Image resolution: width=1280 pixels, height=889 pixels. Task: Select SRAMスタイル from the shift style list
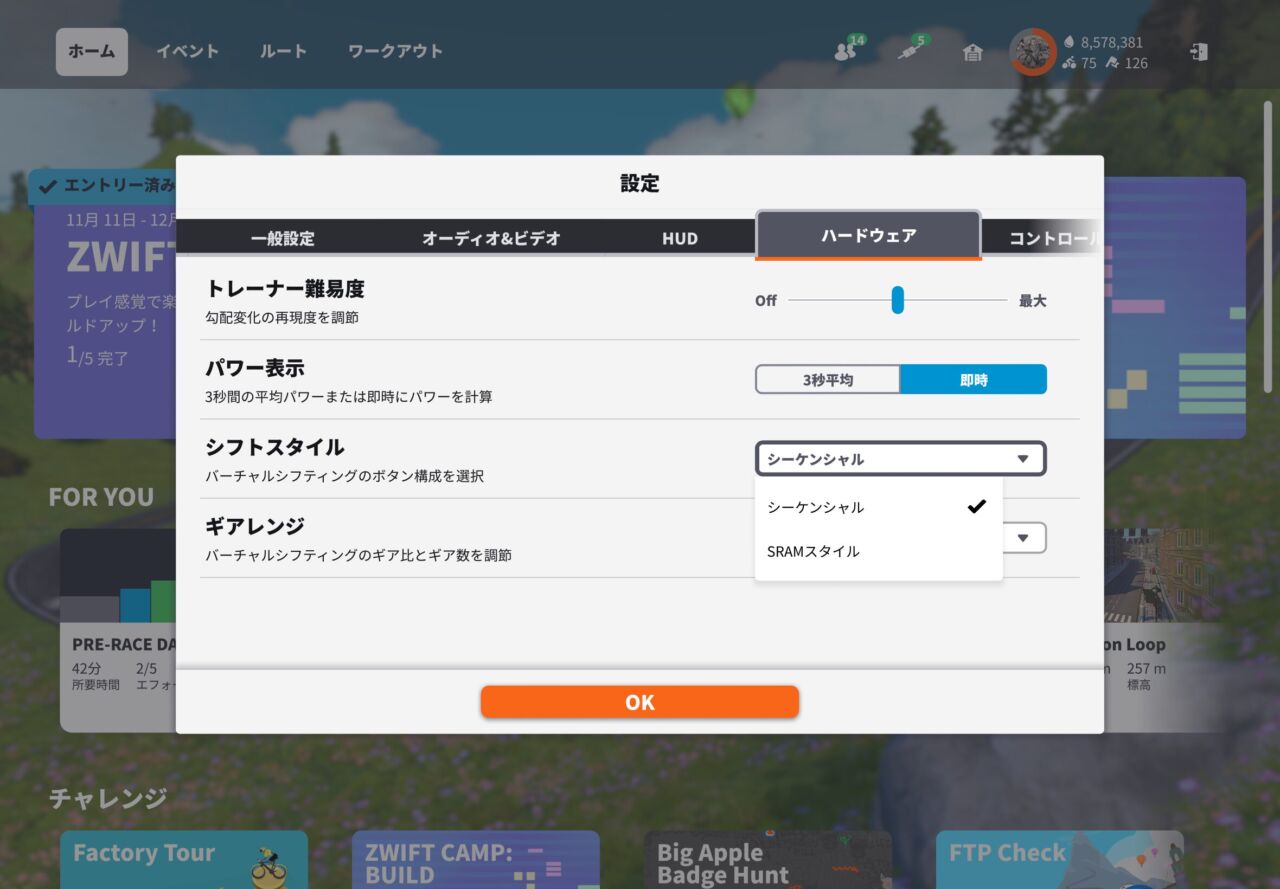click(x=878, y=550)
